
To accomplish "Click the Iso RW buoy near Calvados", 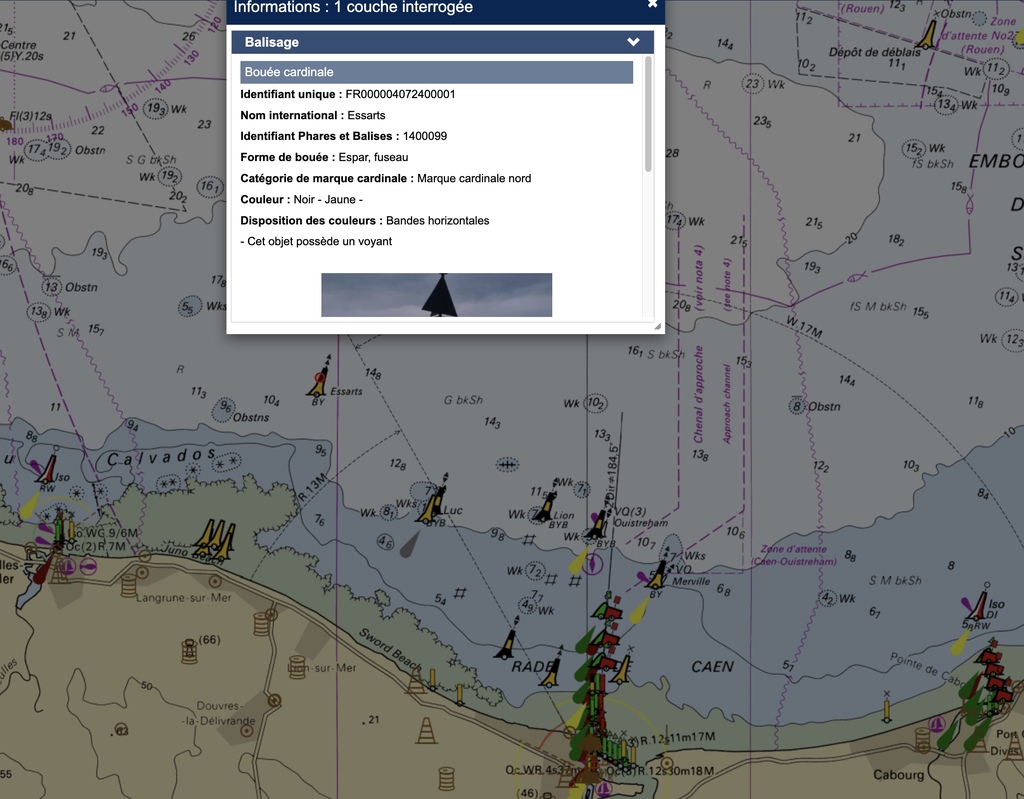I will pyautogui.click(x=47, y=469).
